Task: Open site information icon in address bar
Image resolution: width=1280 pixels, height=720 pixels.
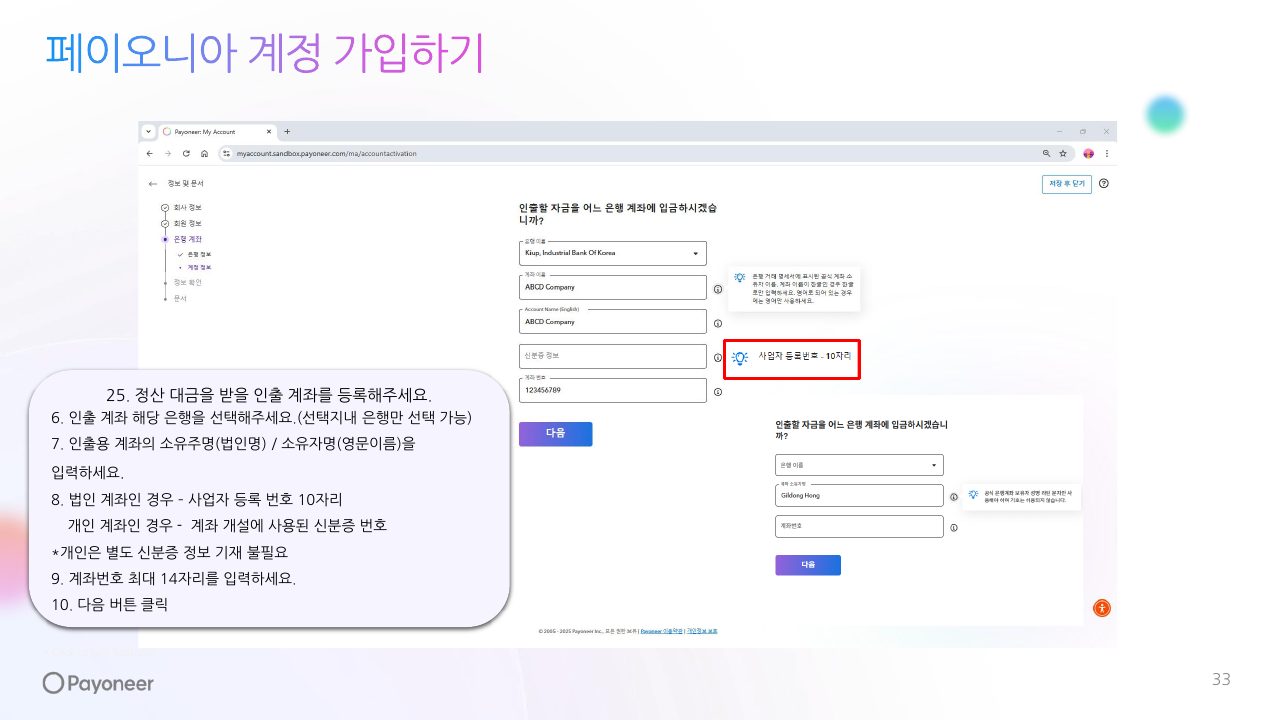Action: click(x=227, y=153)
